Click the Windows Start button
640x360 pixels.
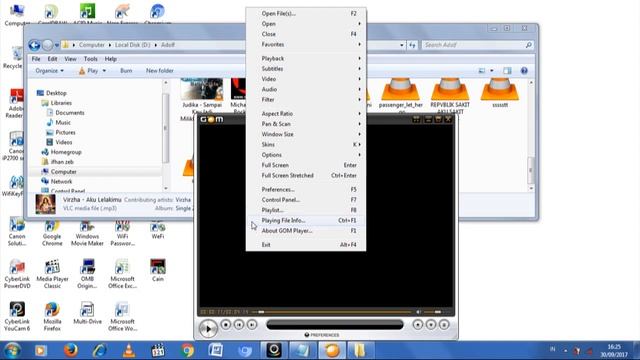[x=12, y=351]
